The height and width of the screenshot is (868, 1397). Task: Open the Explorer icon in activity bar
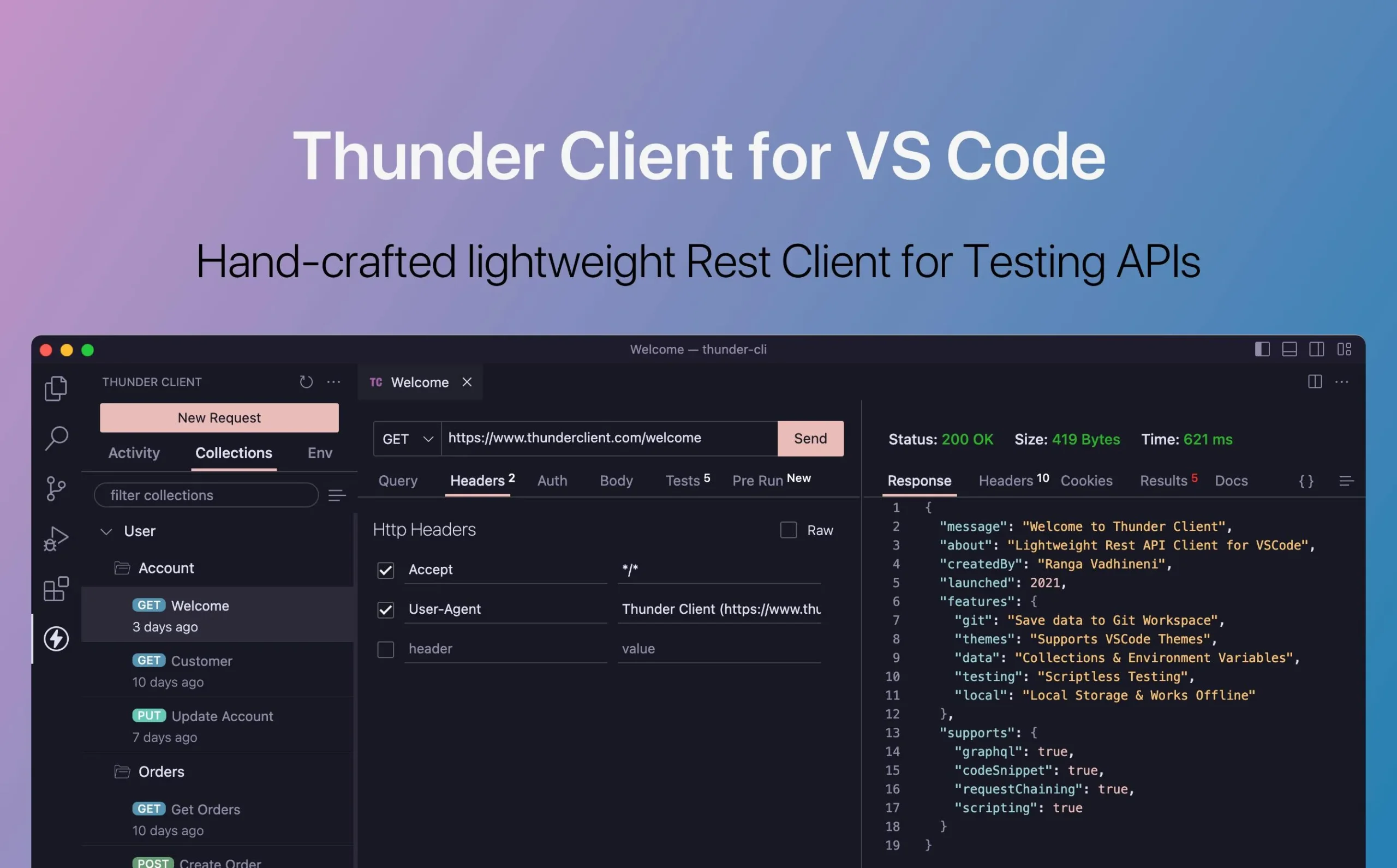click(x=56, y=388)
